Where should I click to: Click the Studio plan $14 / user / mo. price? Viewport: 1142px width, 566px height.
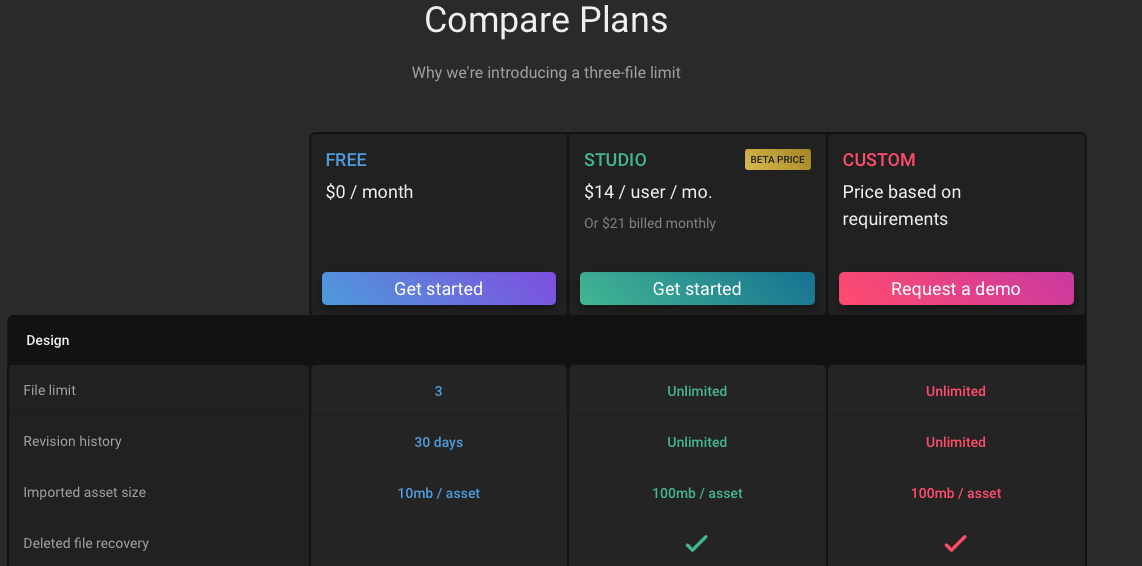pos(648,192)
